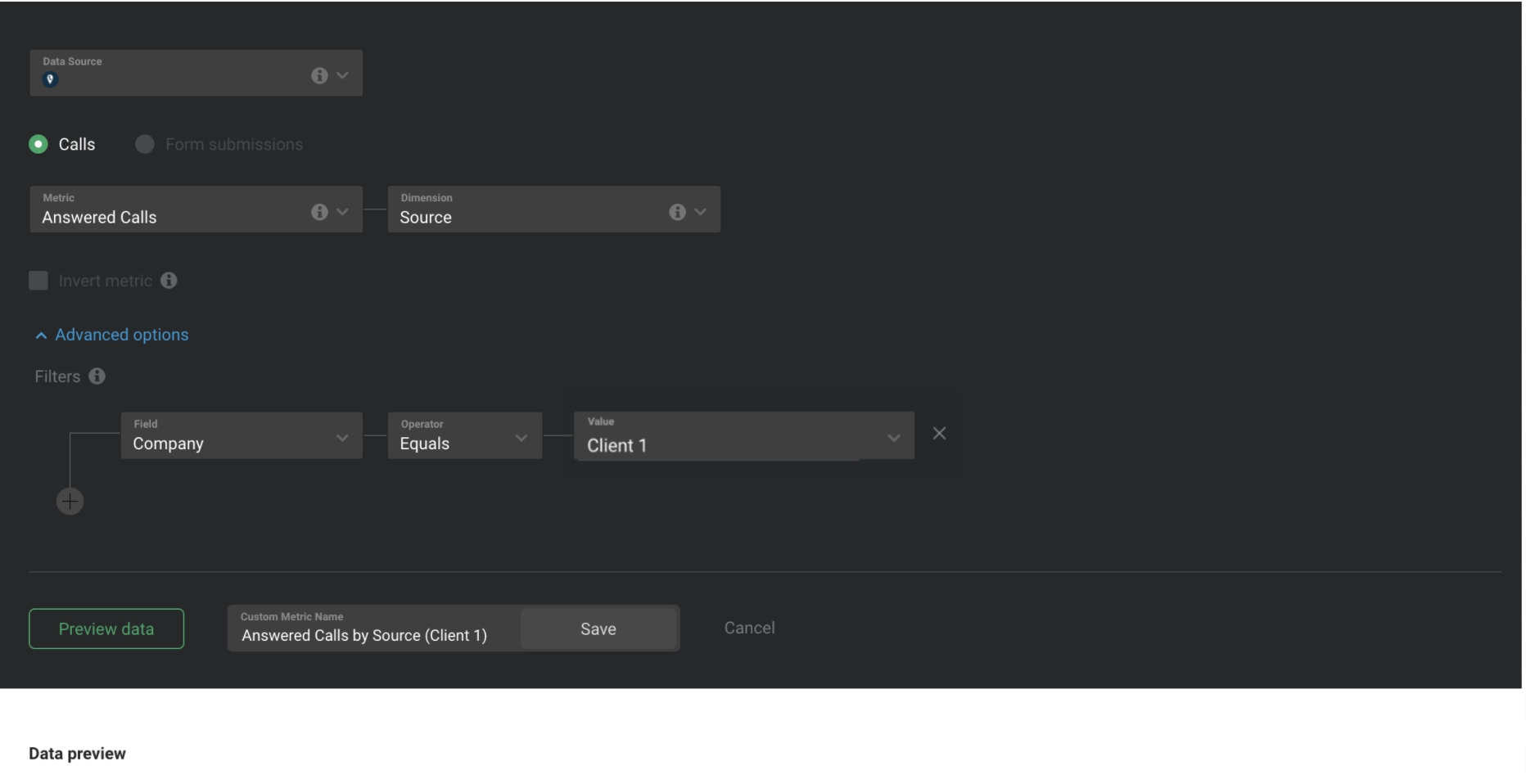Open the Metric dropdown for Answered Calls
The image size is (1526, 784).
click(342, 211)
